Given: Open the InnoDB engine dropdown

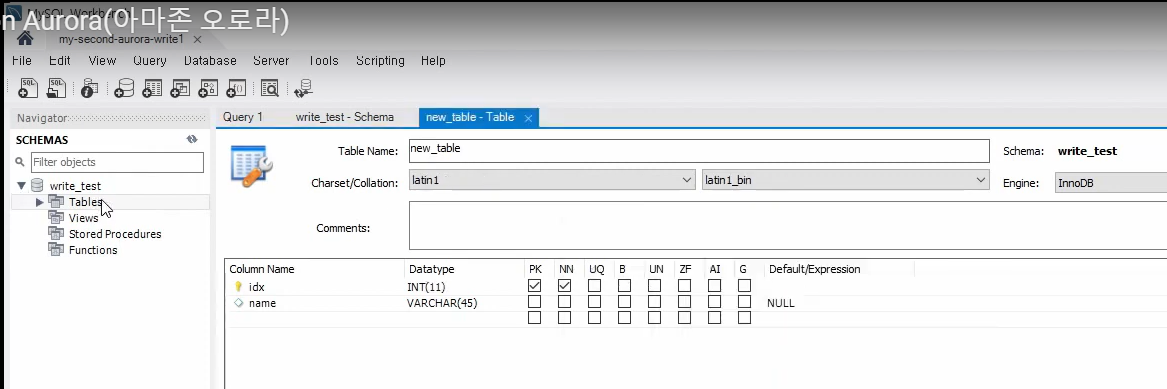Looking at the screenshot, I should coord(1110,183).
